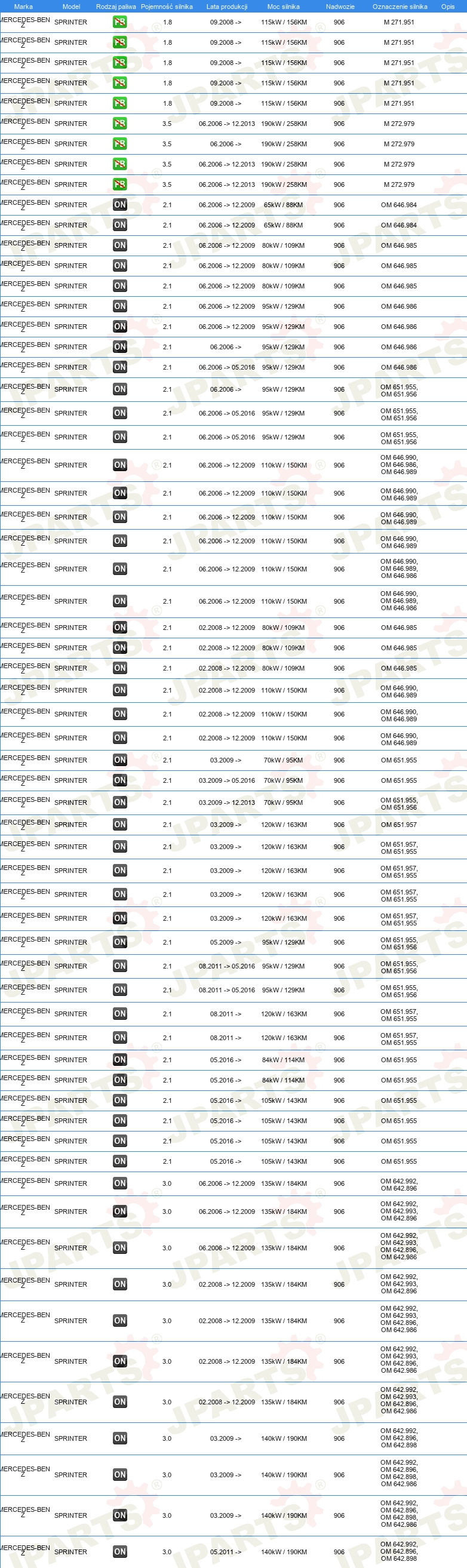Click the Moc silnika column header
This screenshot has height=1568, width=467.
pos(284,7)
